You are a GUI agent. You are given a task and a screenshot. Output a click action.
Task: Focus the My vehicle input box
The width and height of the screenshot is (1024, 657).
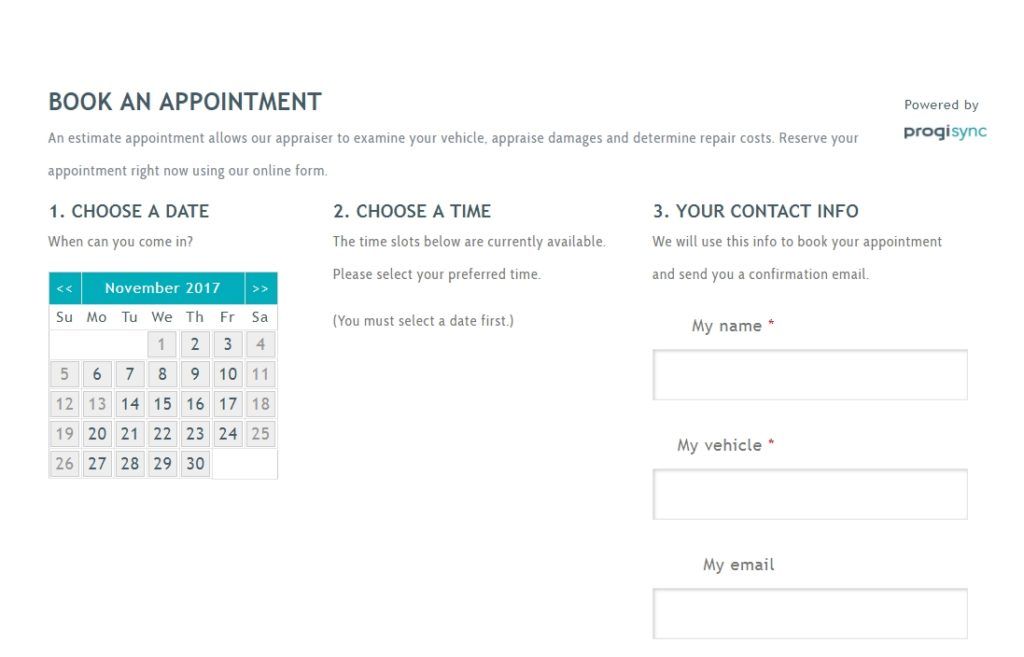810,494
